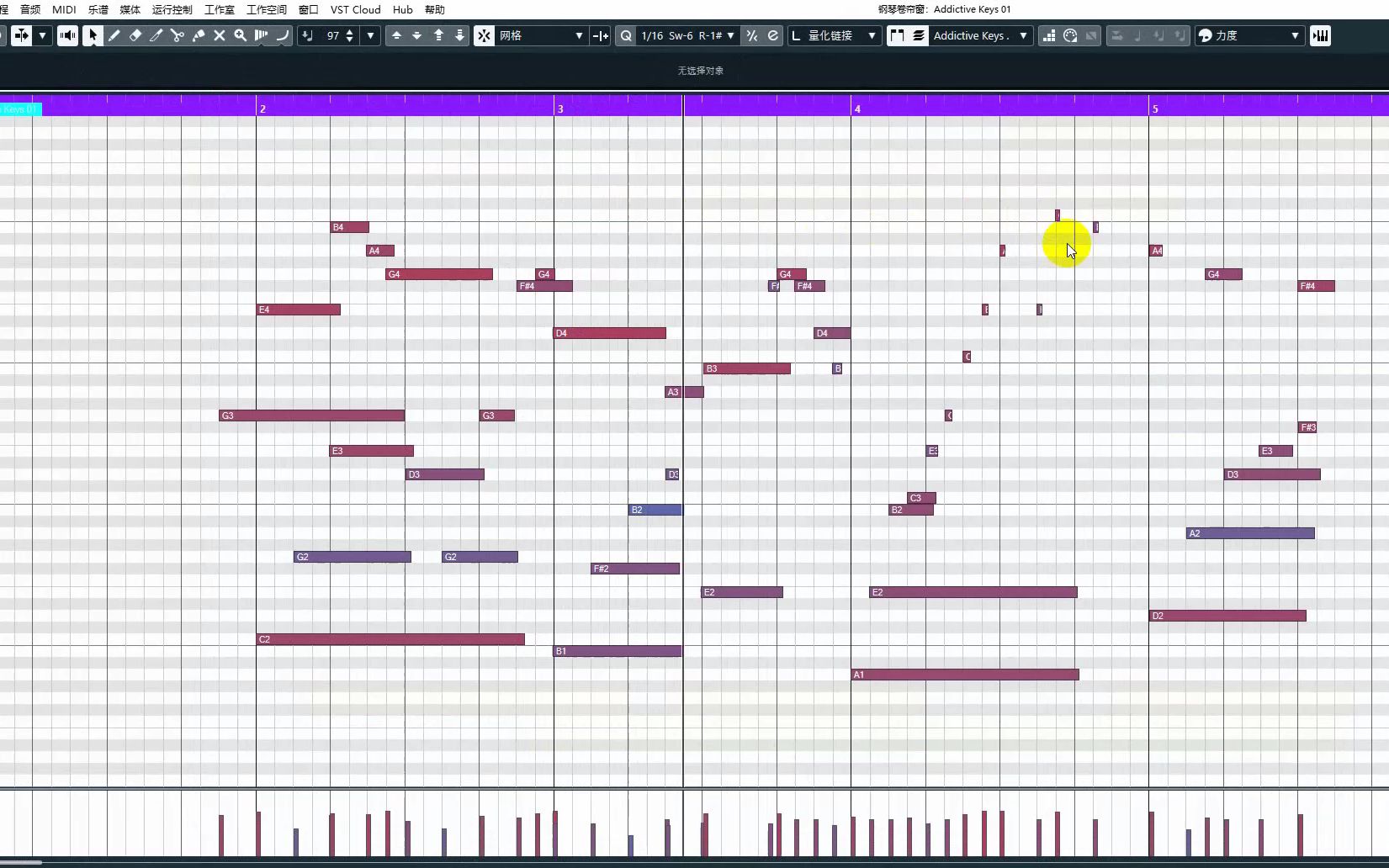Click bar 2 marker in the ruler
The width and height of the screenshot is (1389, 868).
tap(262, 108)
